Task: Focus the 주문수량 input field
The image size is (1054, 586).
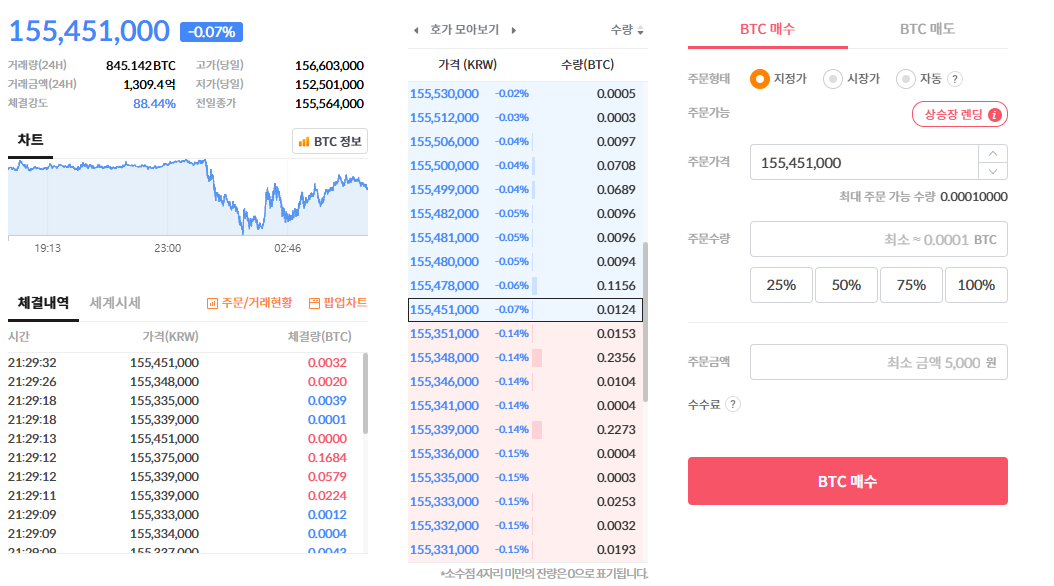Action: pyautogui.click(x=879, y=239)
